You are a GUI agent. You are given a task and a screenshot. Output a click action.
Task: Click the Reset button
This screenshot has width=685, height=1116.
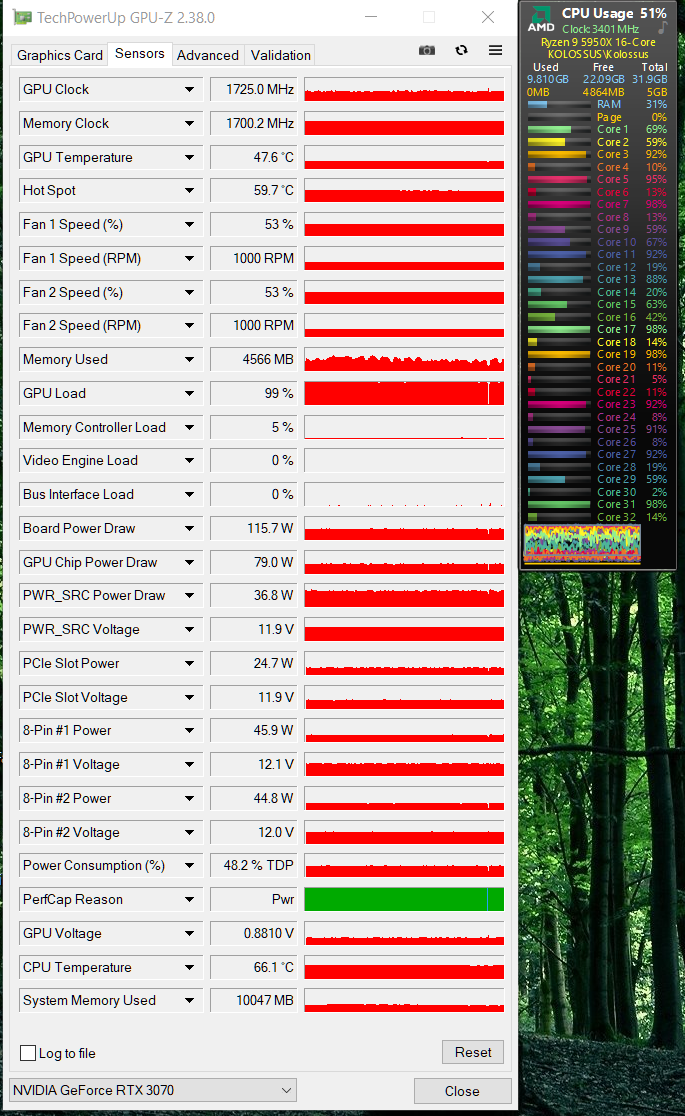pos(473,1052)
